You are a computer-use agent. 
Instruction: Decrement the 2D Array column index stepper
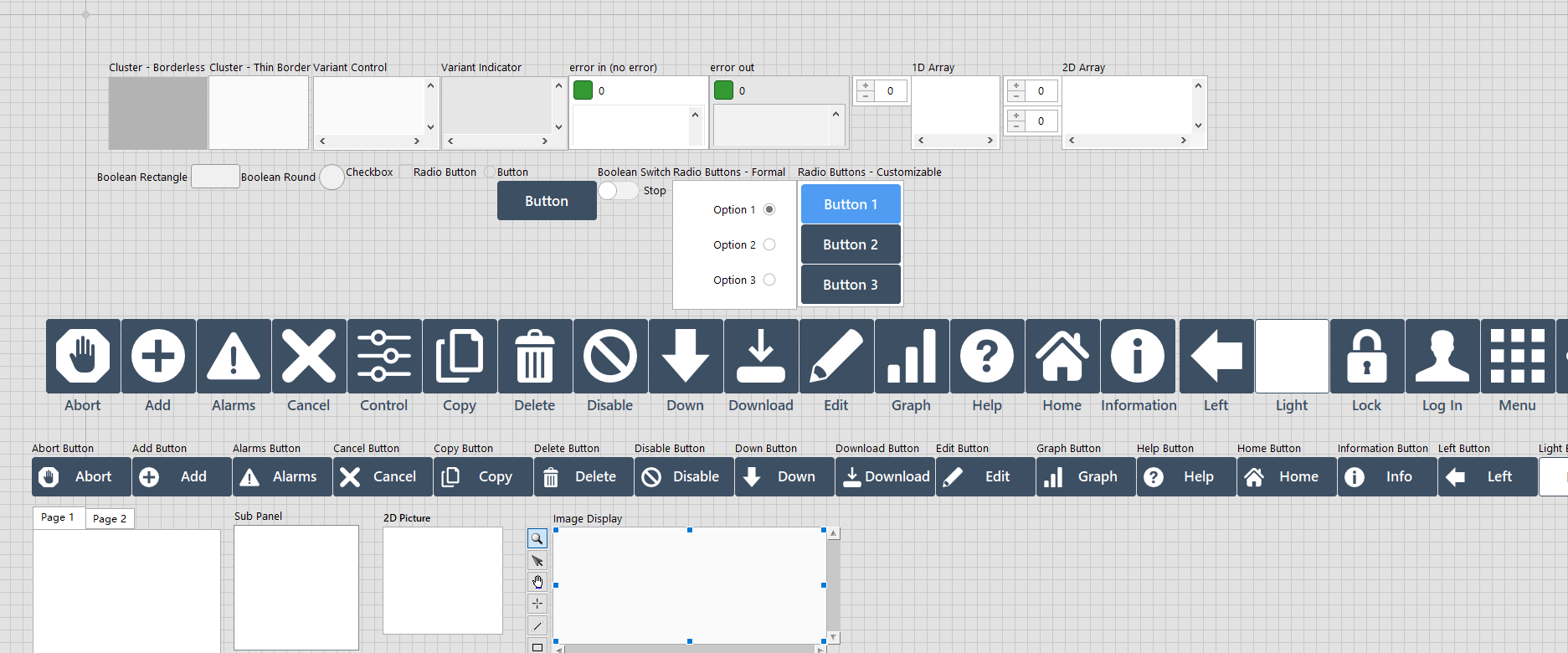pyautogui.click(x=1016, y=126)
